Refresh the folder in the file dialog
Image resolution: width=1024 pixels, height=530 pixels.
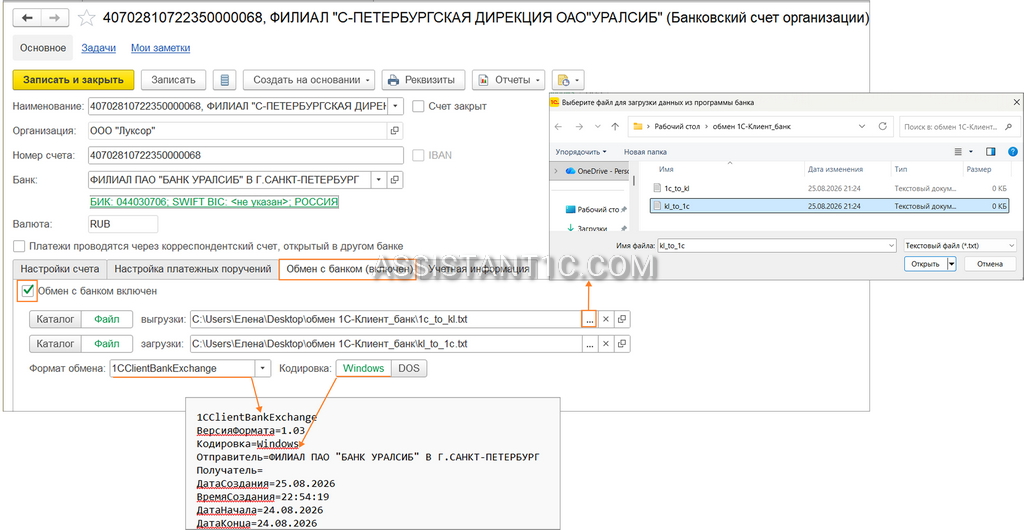click(882, 127)
